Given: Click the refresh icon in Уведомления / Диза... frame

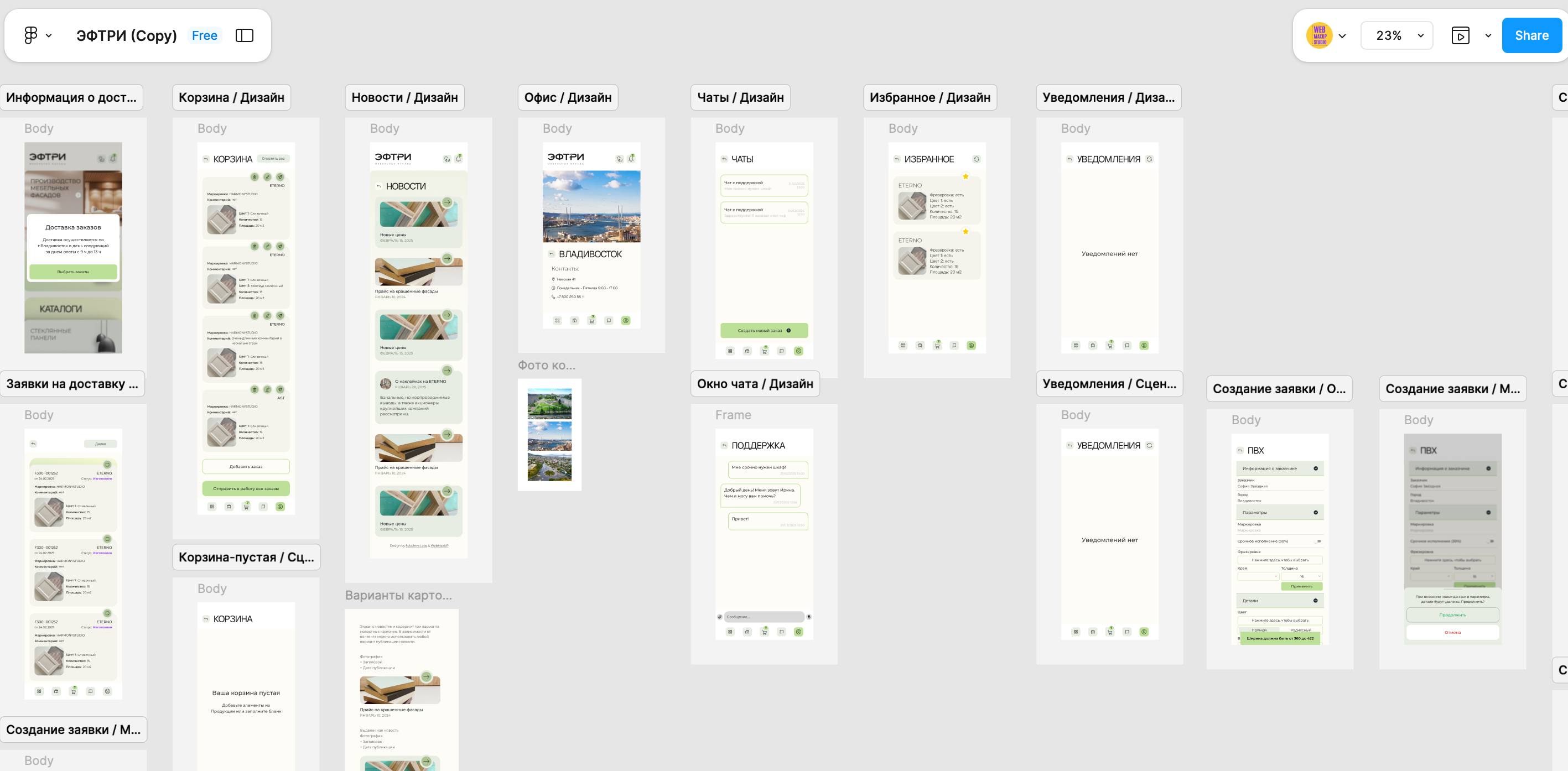Looking at the screenshot, I should tap(1149, 159).
